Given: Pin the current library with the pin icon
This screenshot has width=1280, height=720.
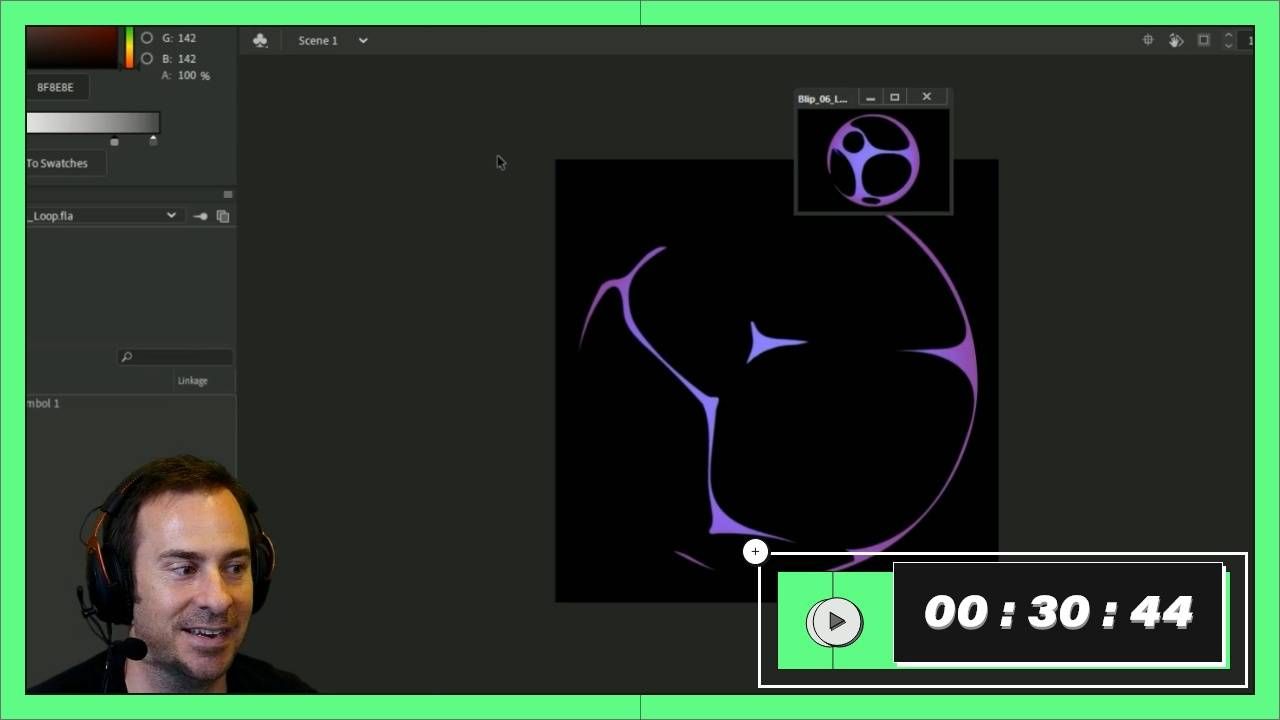Looking at the screenshot, I should pyautogui.click(x=200, y=216).
